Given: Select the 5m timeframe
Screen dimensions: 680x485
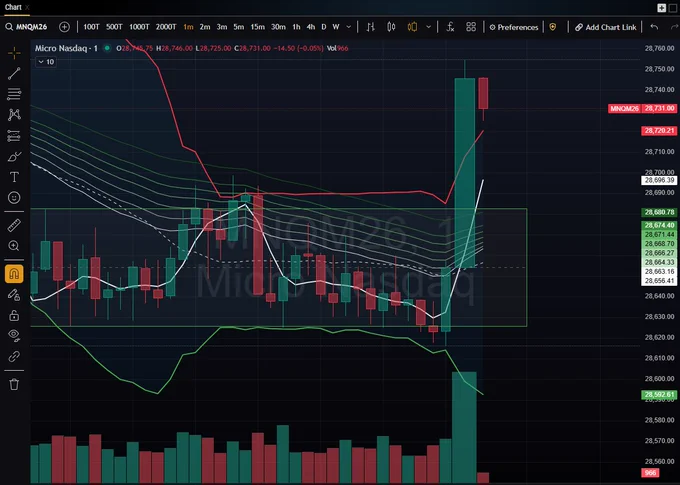Looking at the screenshot, I should (239, 27).
